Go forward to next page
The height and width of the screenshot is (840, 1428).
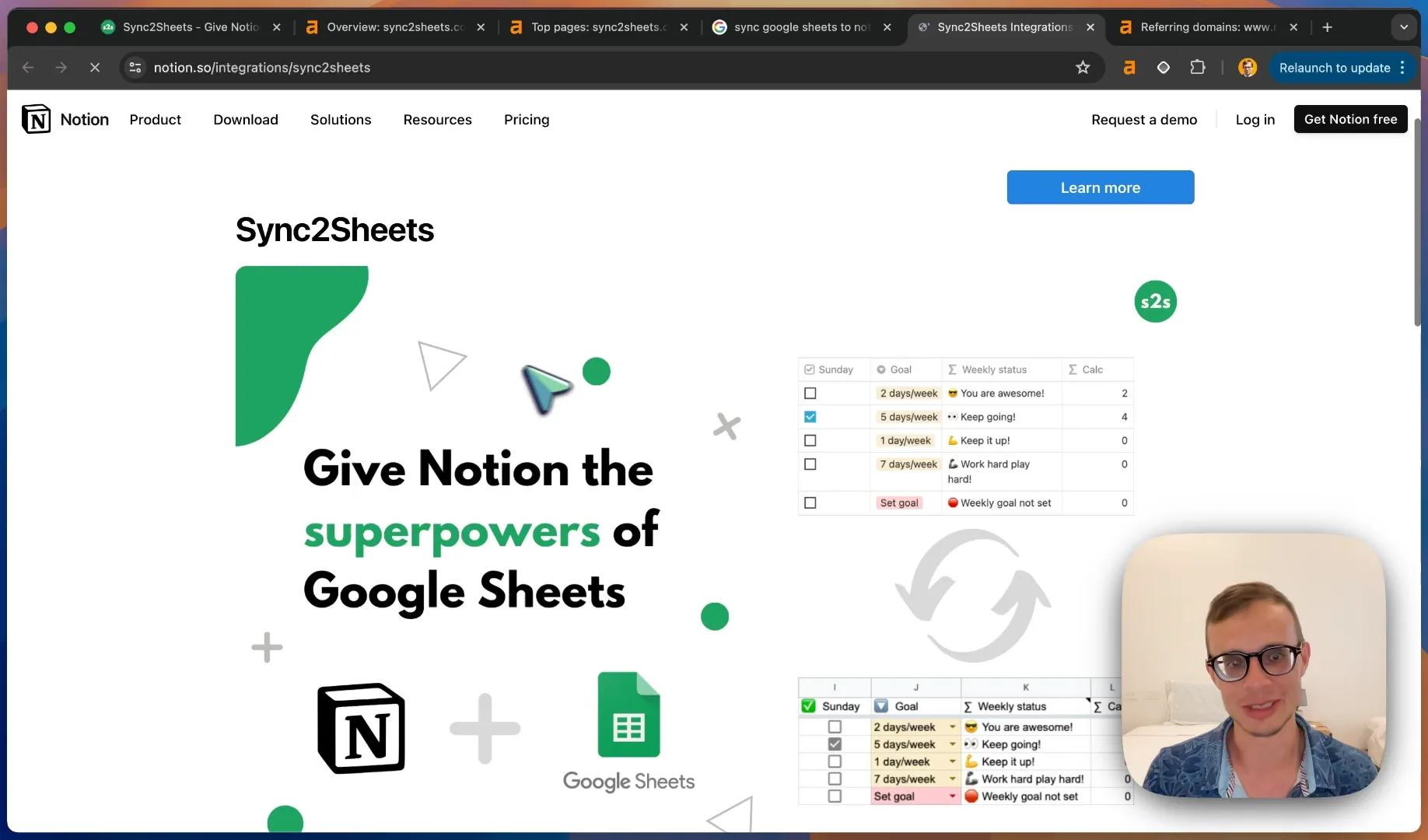click(61, 68)
